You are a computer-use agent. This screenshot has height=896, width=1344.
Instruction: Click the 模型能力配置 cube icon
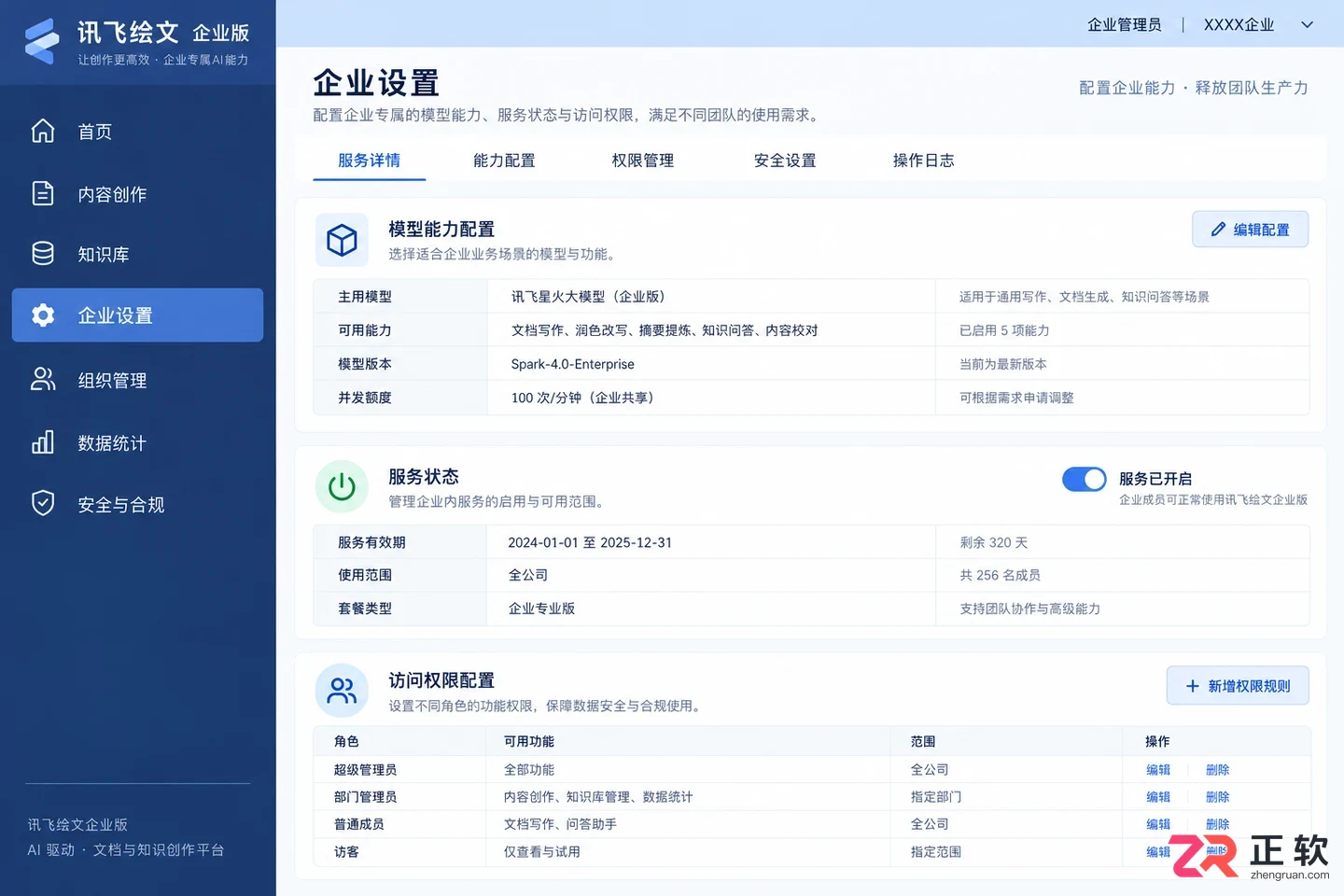point(342,240)
